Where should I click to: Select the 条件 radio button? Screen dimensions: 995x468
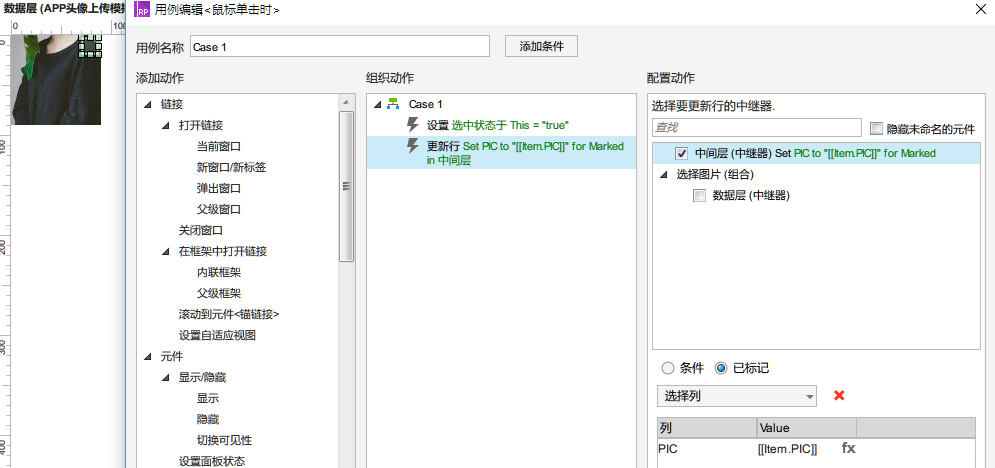667,368
